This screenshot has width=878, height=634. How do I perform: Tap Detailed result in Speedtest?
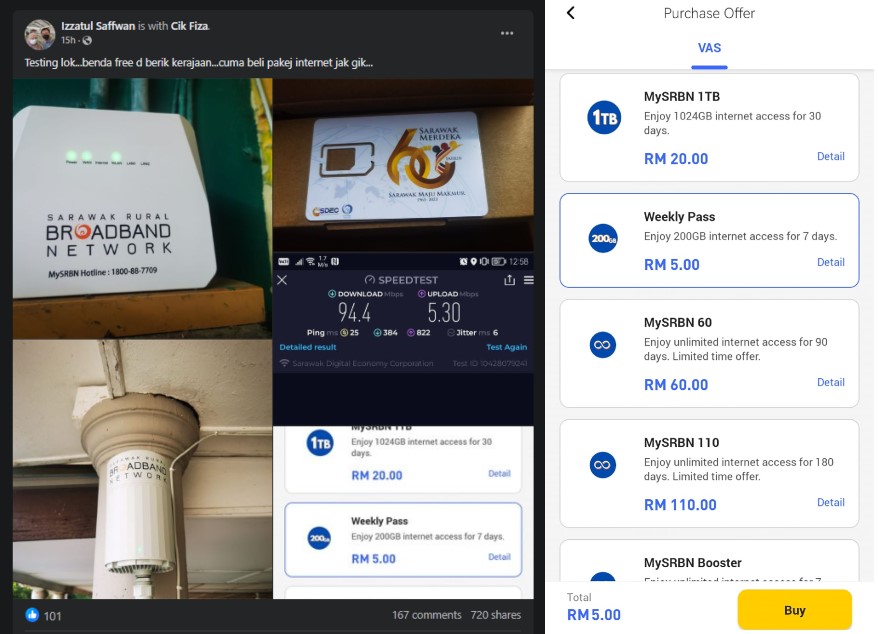[x=307, y=347]
